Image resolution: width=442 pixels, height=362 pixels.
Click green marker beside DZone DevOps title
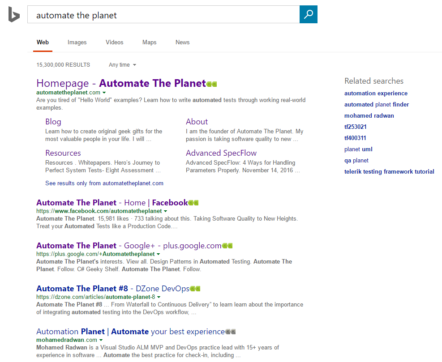(x=195, y=289)
